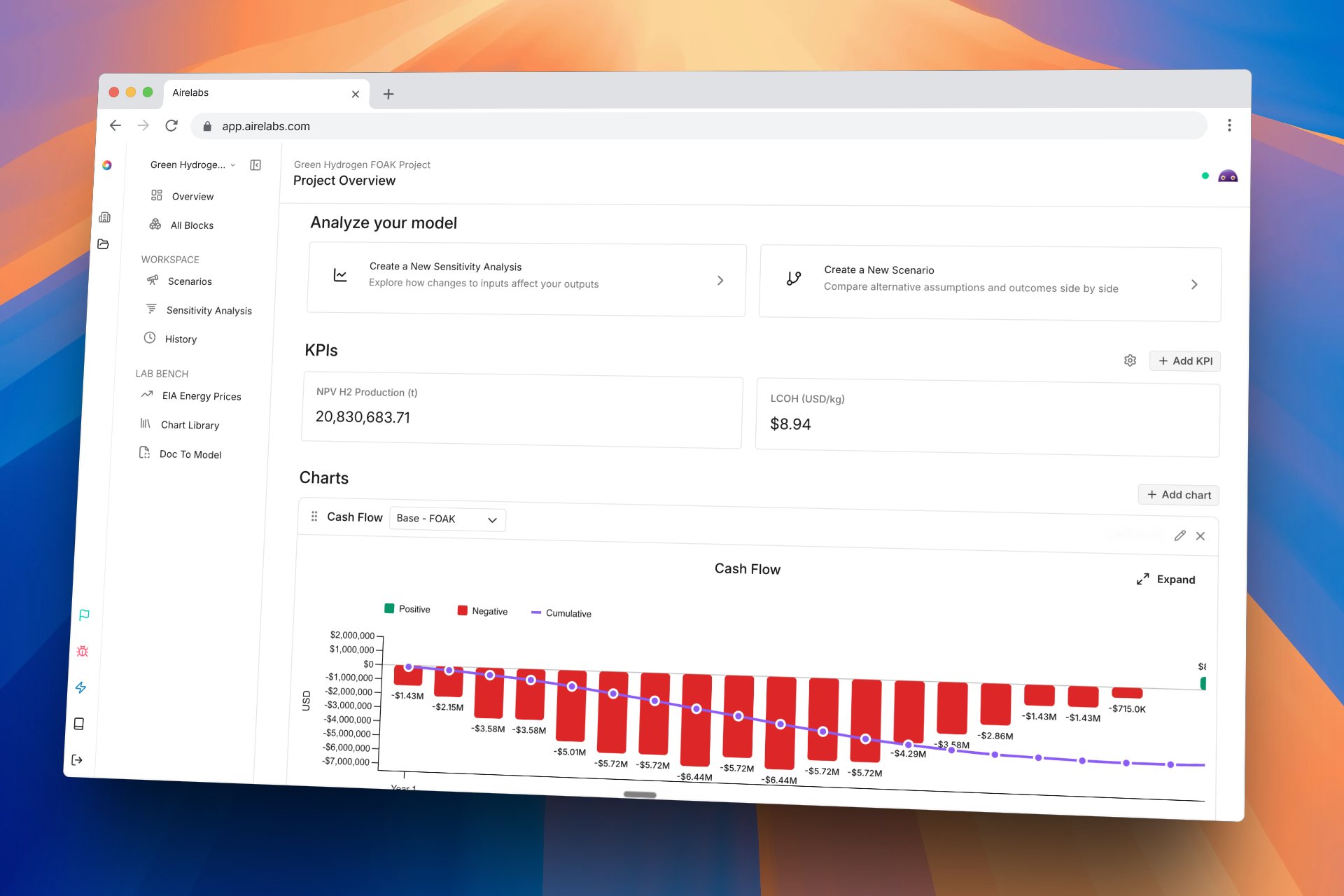Screen dimensions: 1344x896
Task: Click the horizontal chart scrollbar handle
Action: (640, 794)
